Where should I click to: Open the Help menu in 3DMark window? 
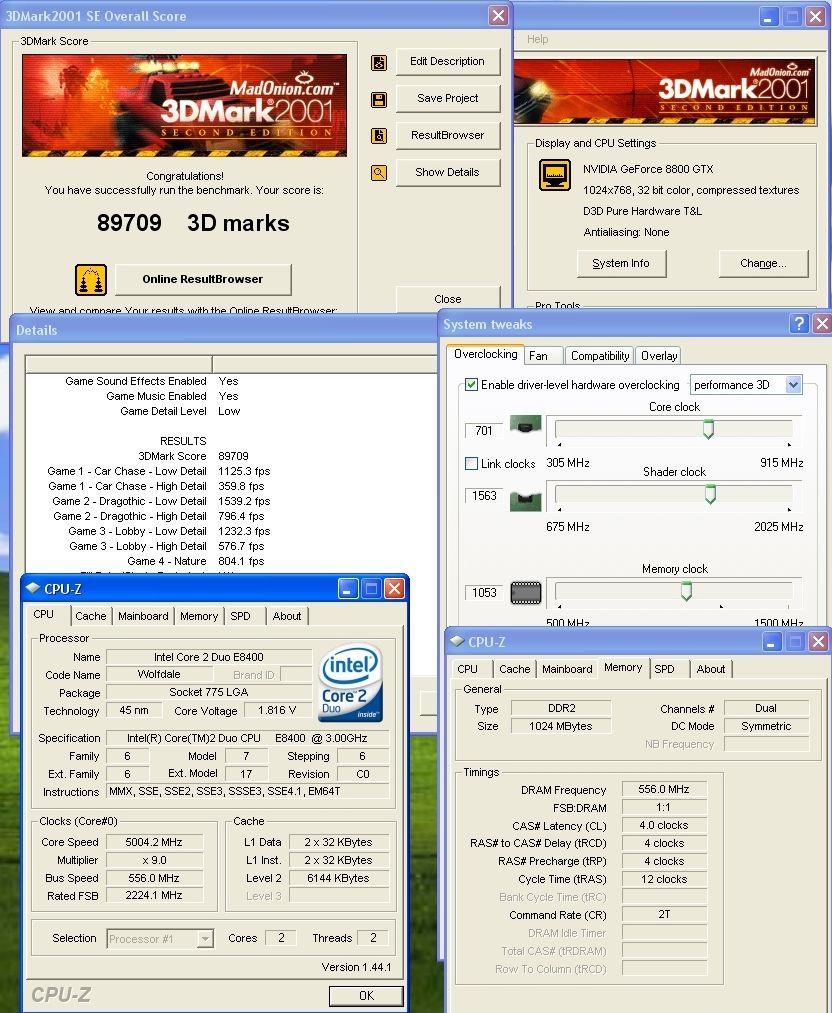click(537, 39)
